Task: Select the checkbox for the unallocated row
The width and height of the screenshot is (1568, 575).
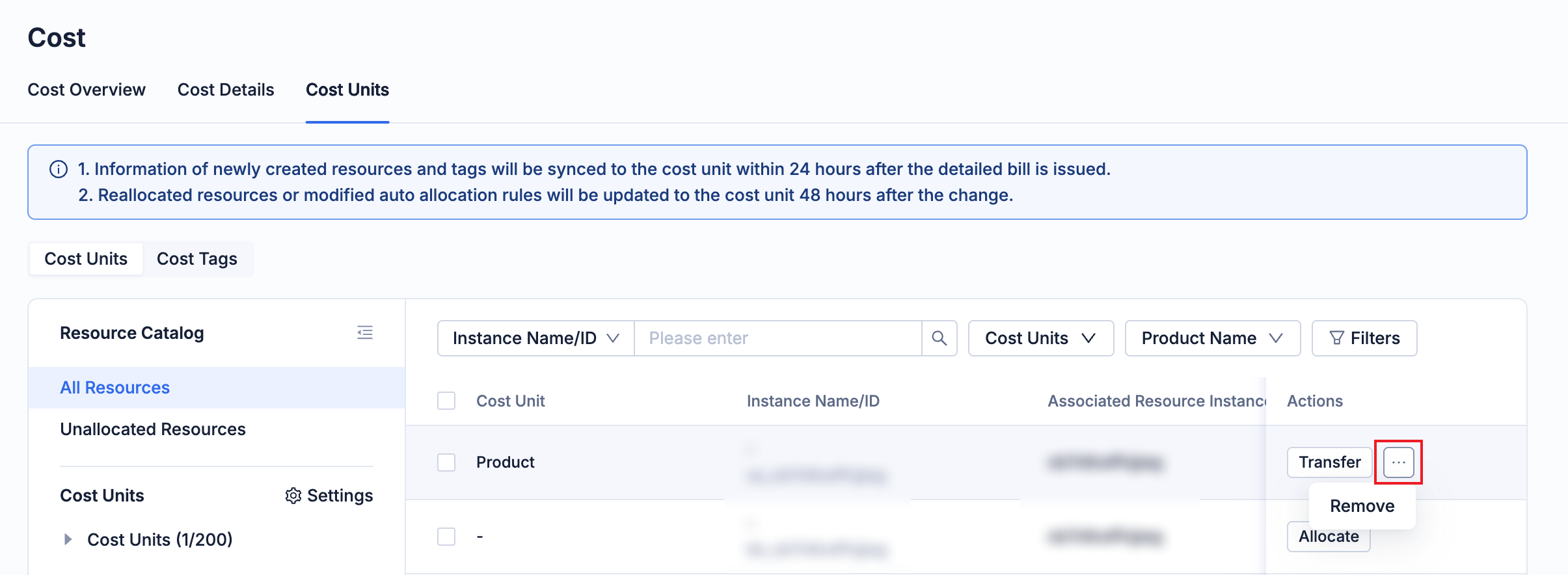Action: point(446,537)
